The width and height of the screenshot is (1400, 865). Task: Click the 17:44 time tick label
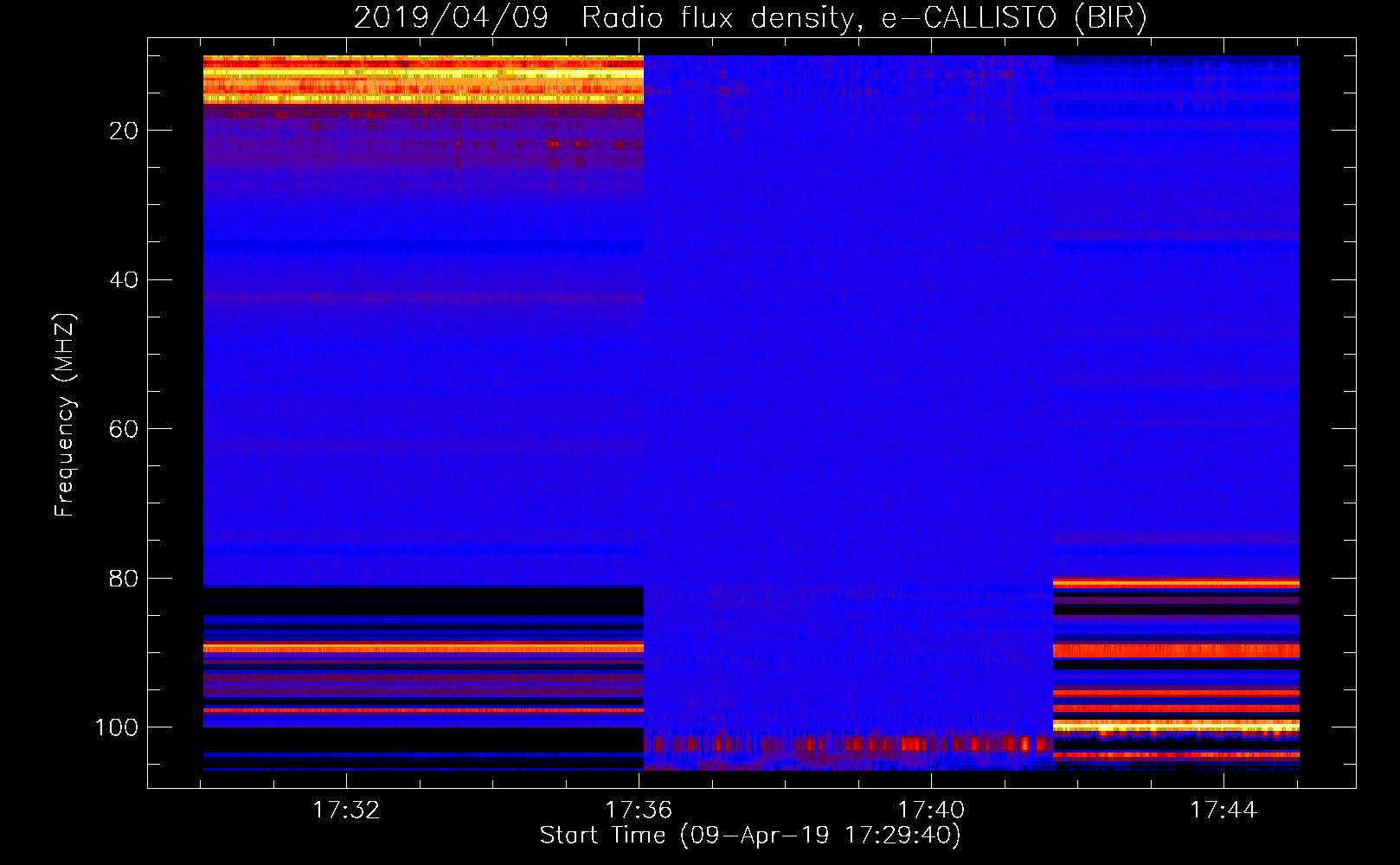click(x=1223, y=811)
